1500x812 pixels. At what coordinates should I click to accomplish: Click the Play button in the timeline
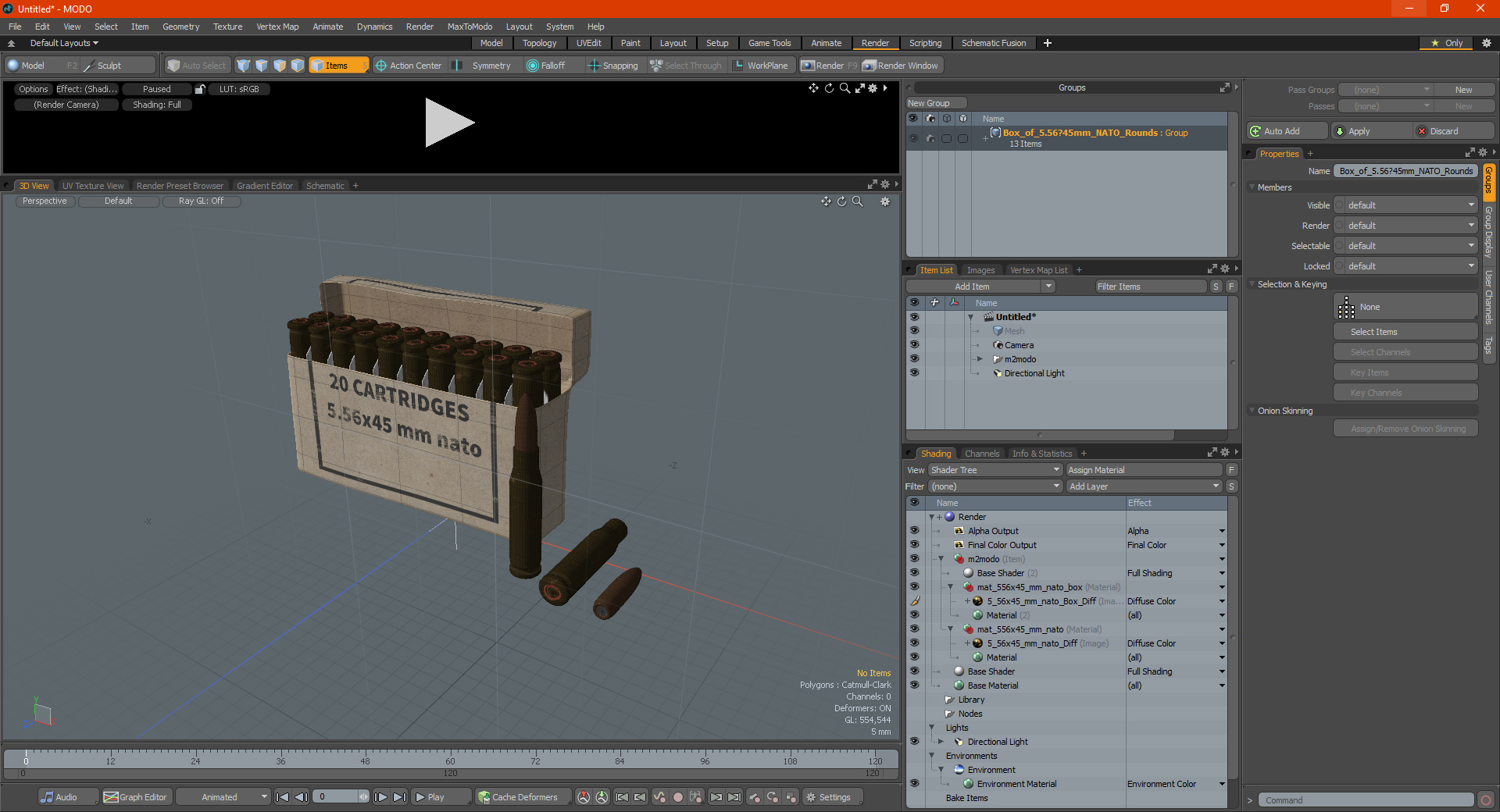[x=440, y=797]
